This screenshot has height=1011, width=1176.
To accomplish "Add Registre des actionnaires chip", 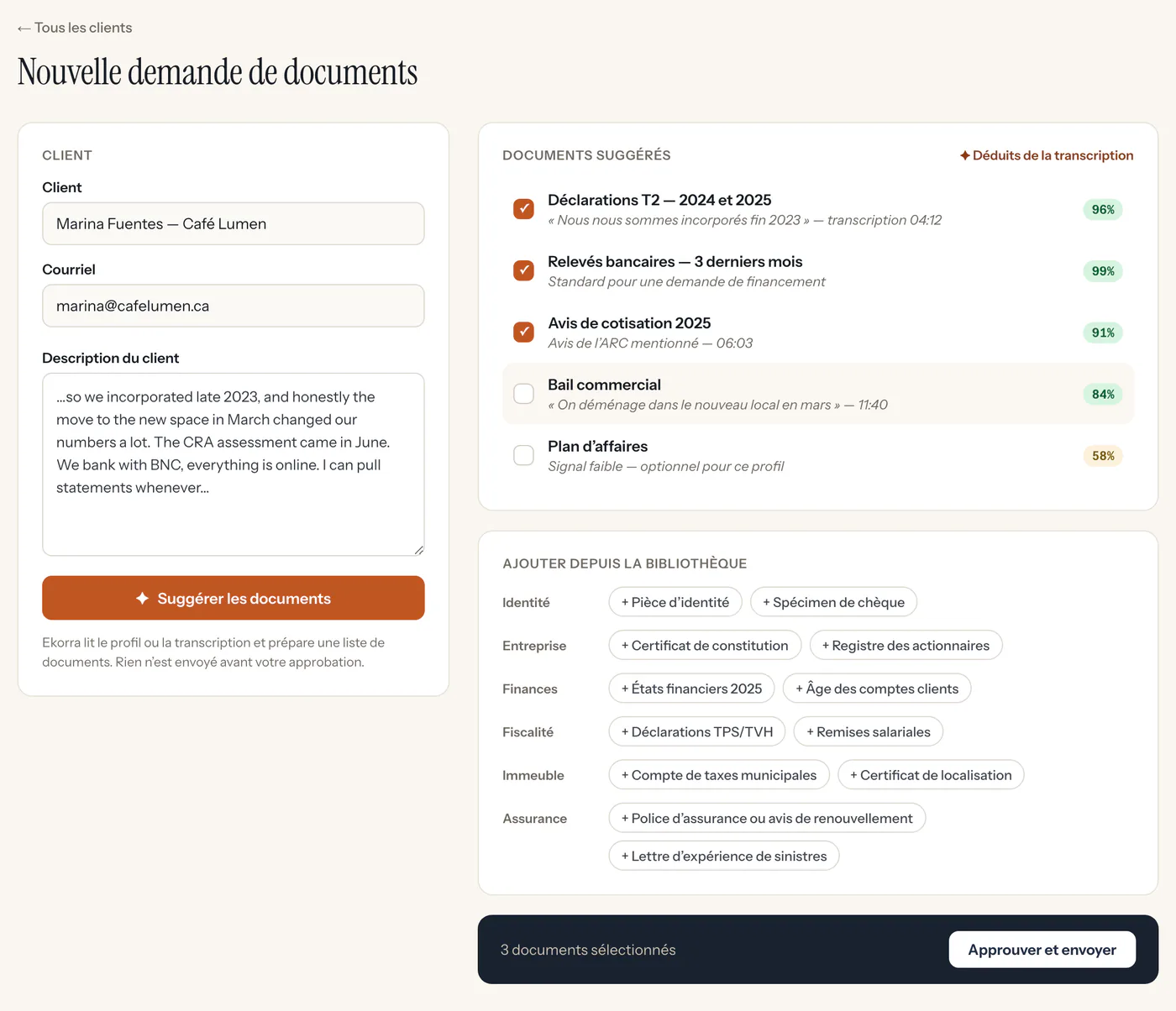I will [906, 645].
